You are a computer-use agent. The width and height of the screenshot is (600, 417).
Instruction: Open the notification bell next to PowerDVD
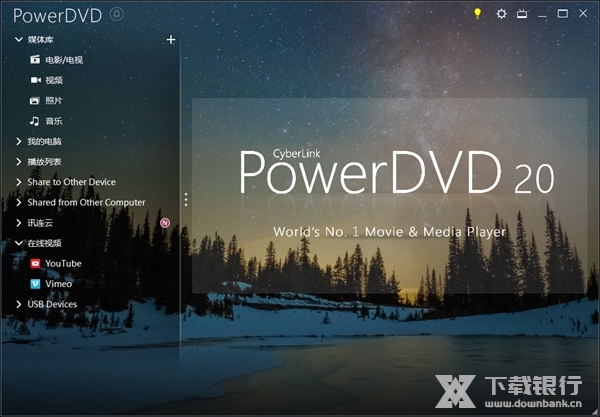[x=117, y=15]
